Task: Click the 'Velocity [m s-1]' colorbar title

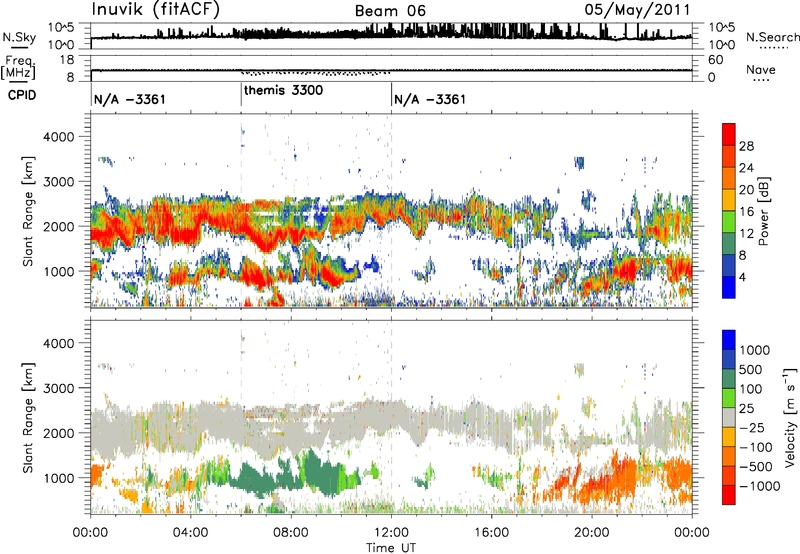Action: point(789,417)
